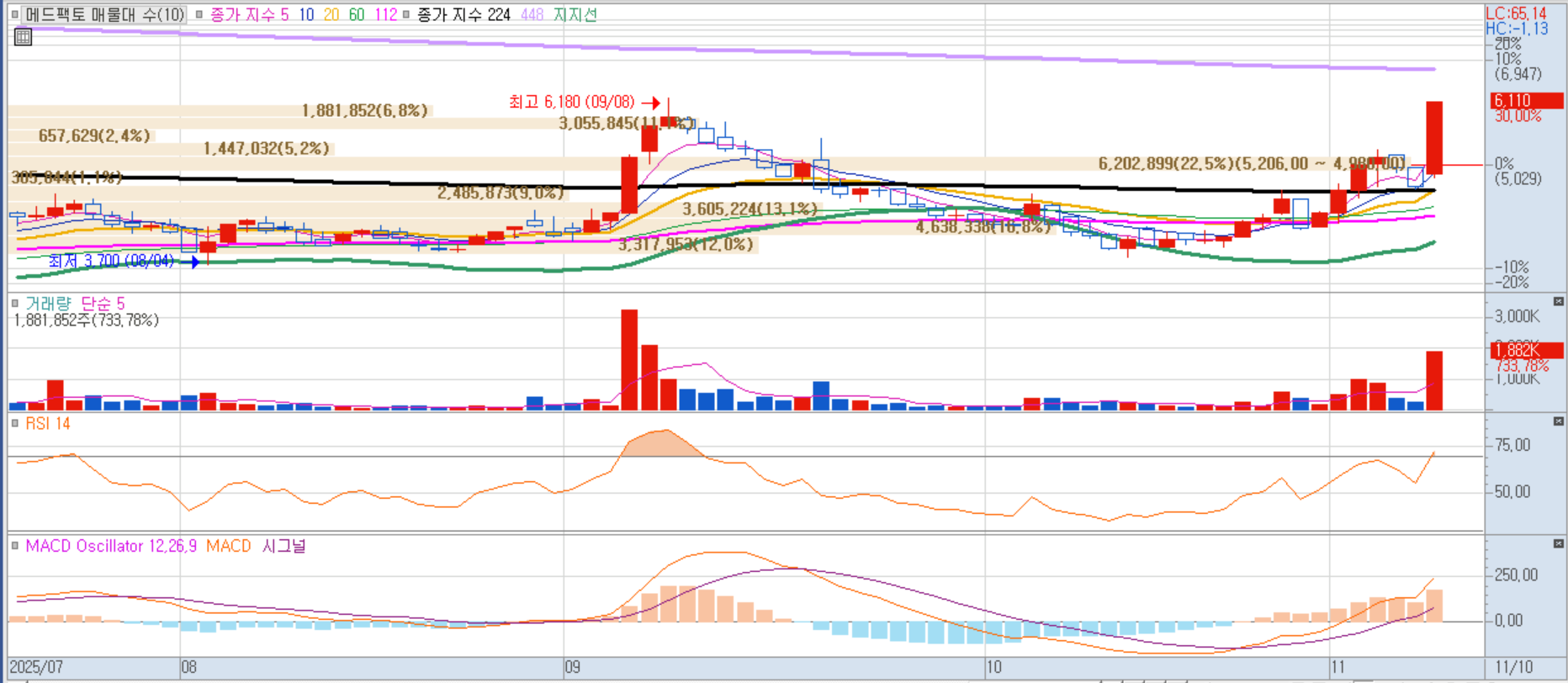Click the 2025/07 date axis label
The height and width of the screenshot is (683, 1568).
coord(36,667)
